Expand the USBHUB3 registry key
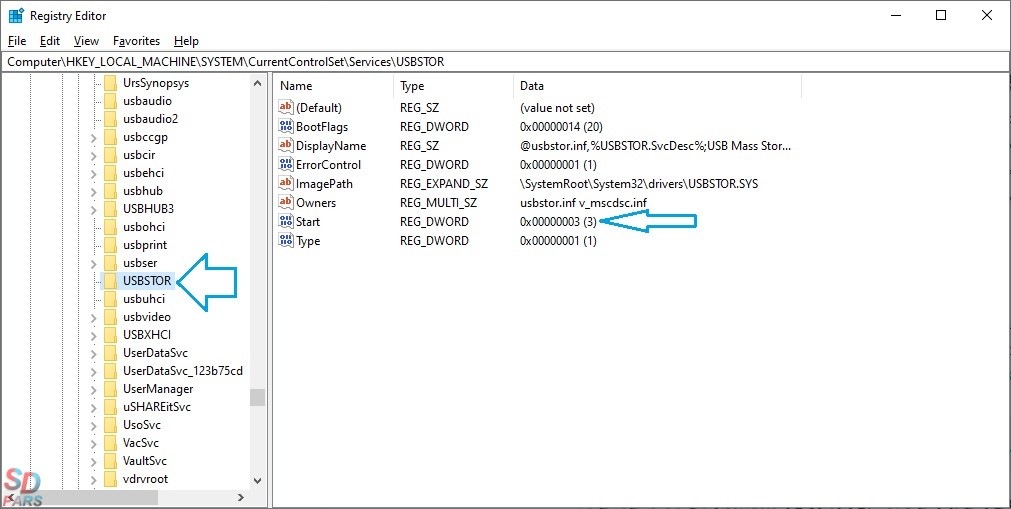 click(x=93, y=209)
